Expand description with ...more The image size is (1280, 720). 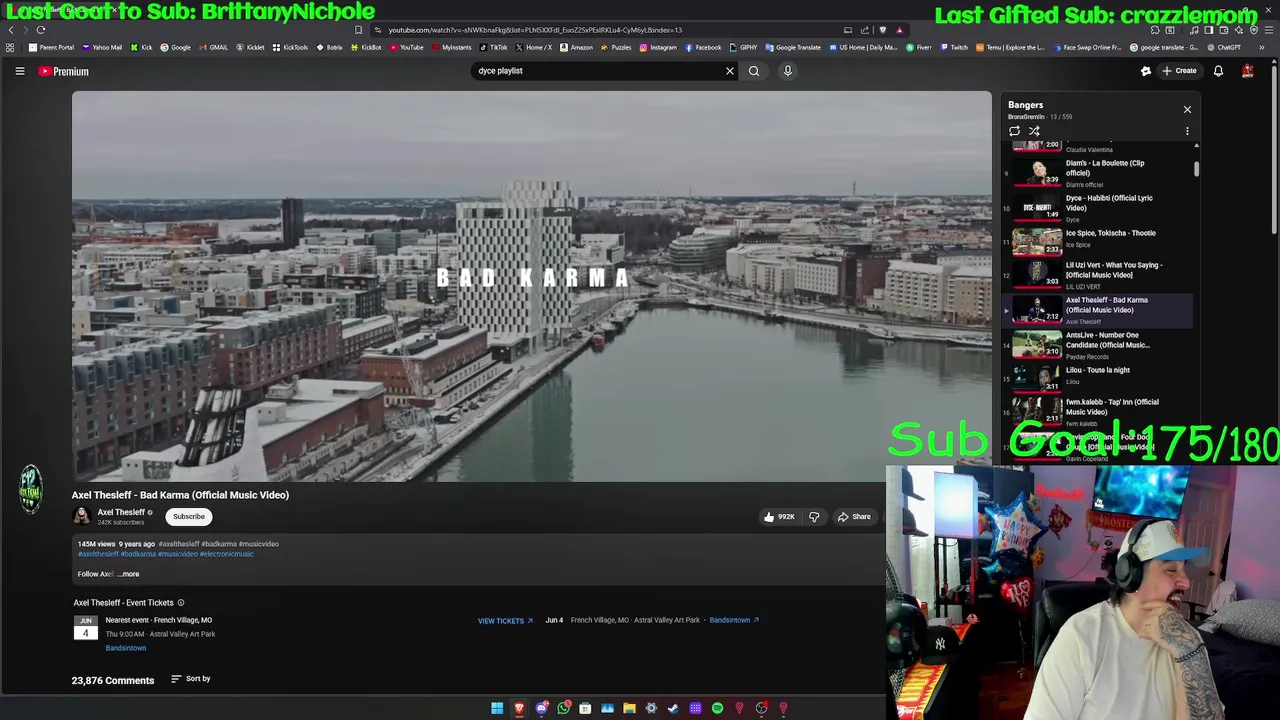pyautogui.click(x=129, y=574)
